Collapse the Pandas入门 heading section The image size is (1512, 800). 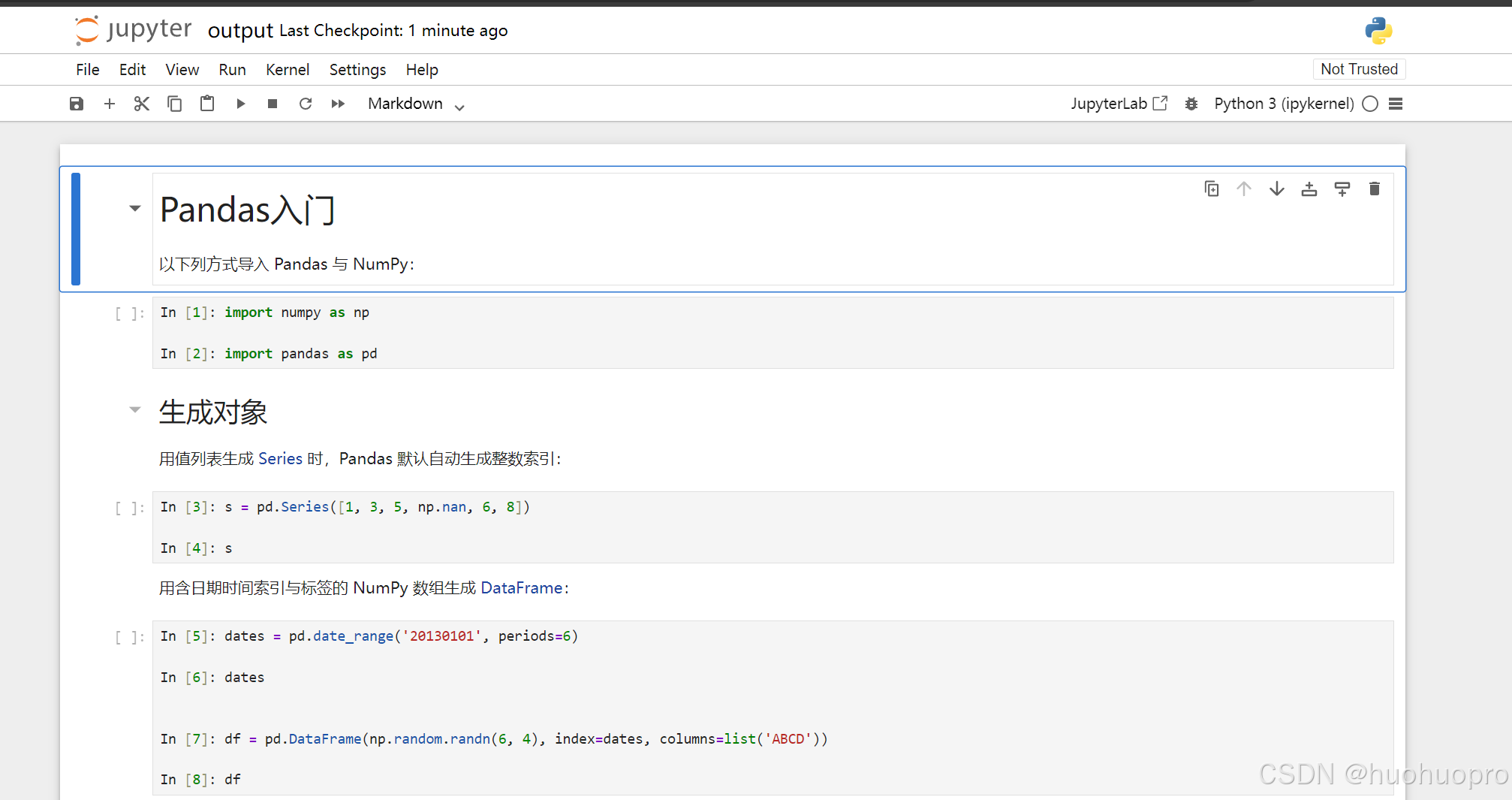(135, 208)
